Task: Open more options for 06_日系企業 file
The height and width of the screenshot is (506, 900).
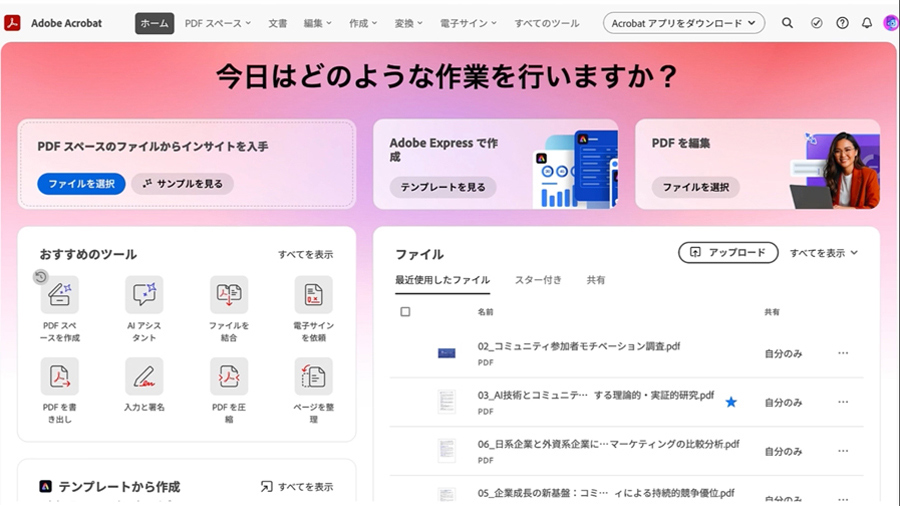Action: (843, 451)
